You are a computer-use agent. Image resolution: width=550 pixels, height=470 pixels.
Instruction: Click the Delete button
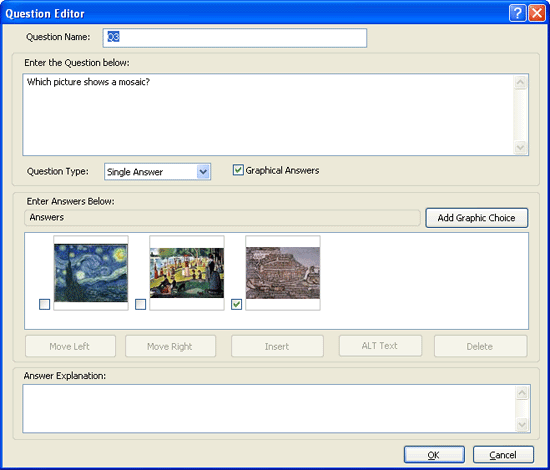point(481,346)
